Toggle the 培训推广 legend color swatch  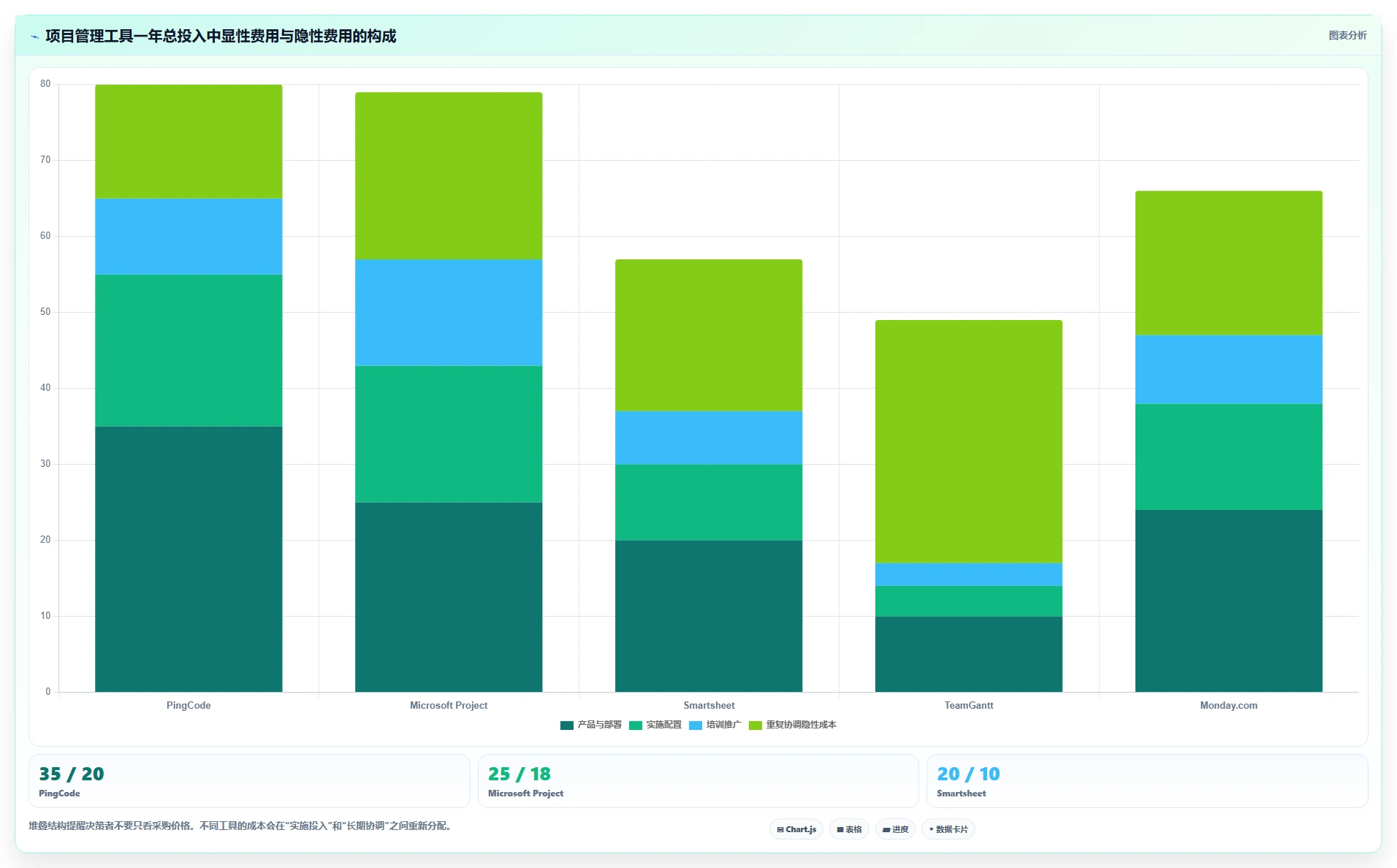click(x=696, y=726)
